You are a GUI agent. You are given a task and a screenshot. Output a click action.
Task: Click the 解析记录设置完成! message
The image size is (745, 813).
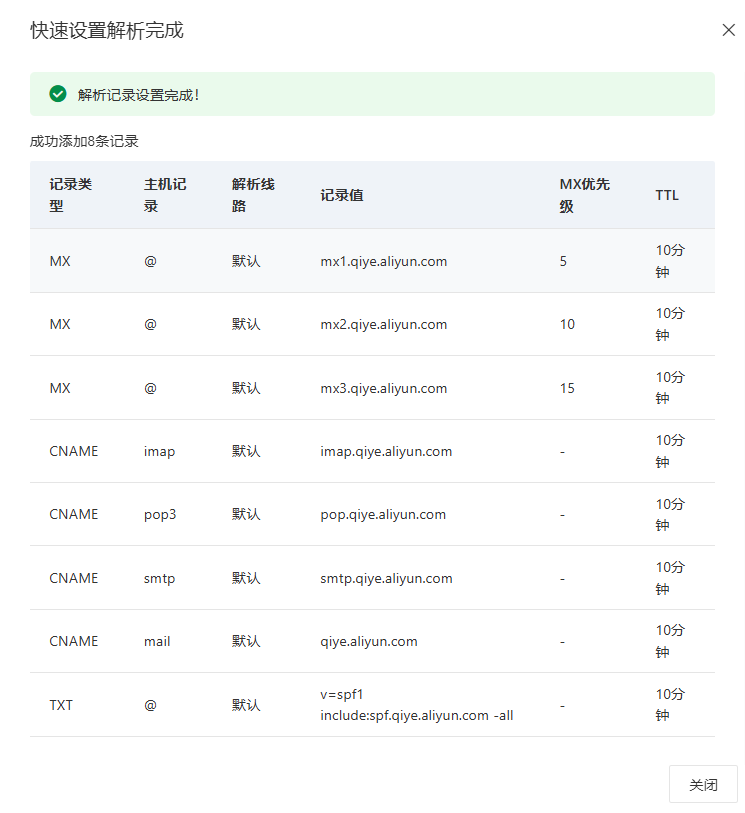click(x=138, y=95)
